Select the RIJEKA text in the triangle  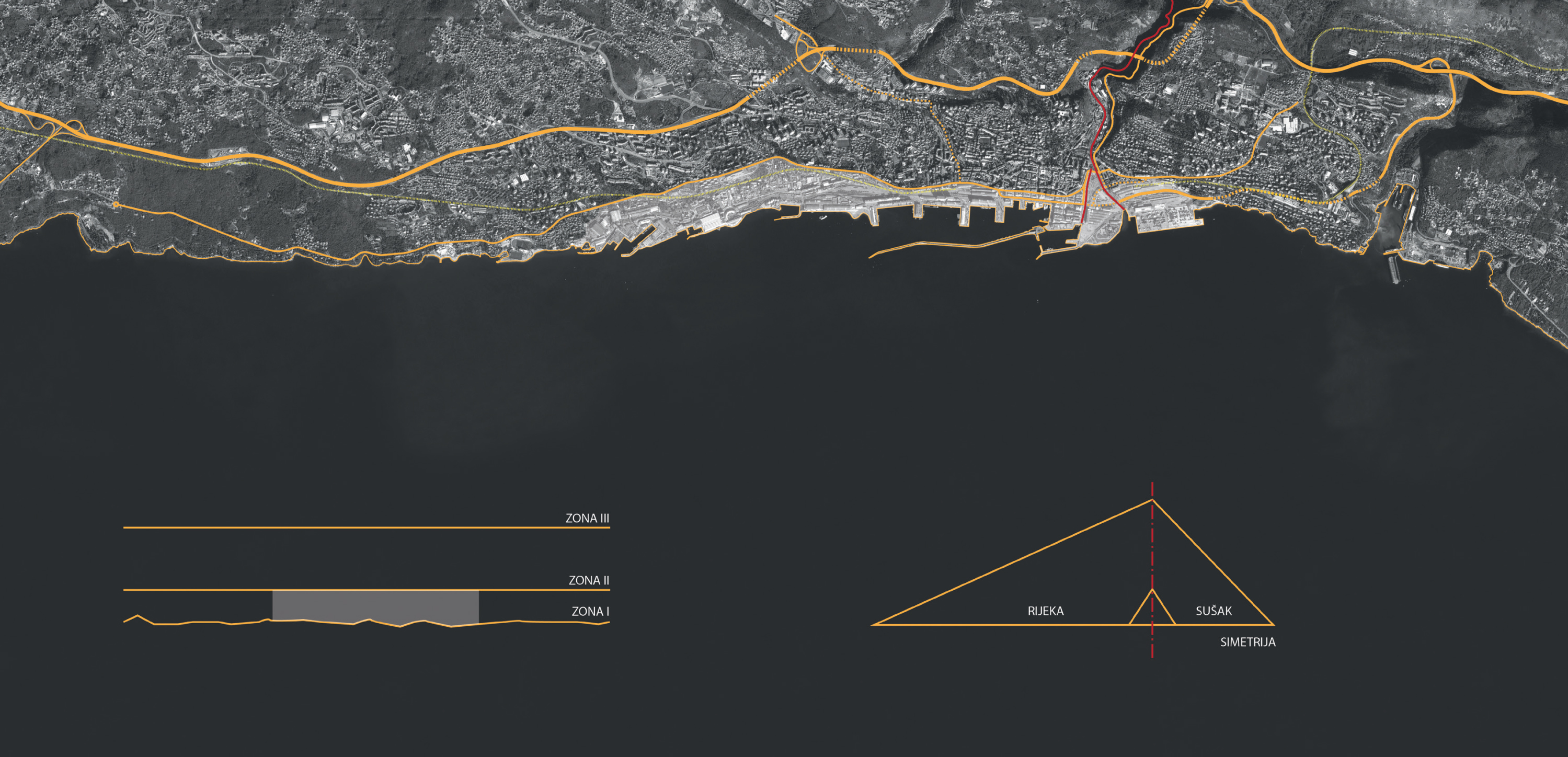click(x=1045, y=611)
